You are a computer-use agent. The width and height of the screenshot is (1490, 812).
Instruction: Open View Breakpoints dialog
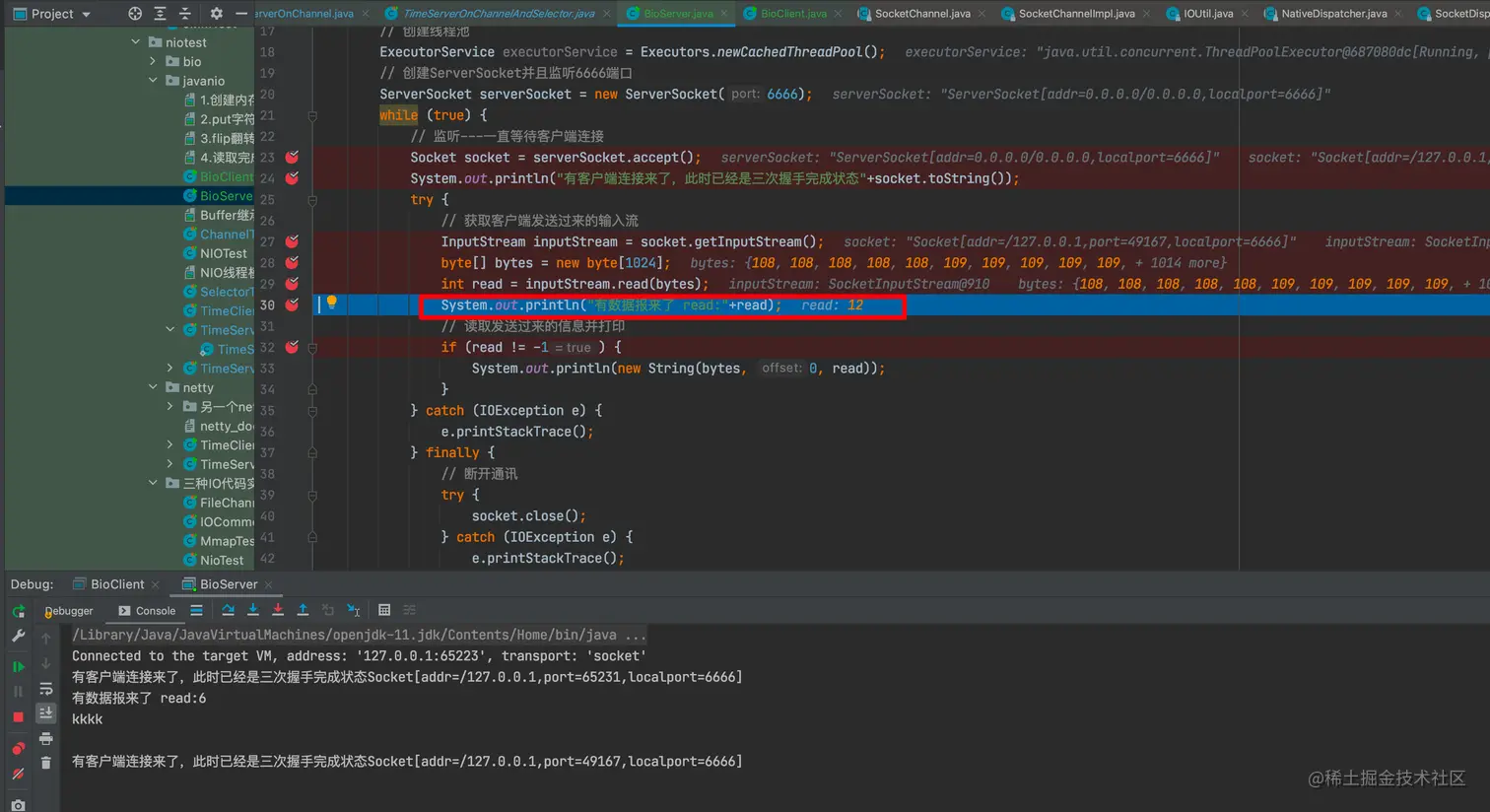pyautogui.click(x=19, y=748)
